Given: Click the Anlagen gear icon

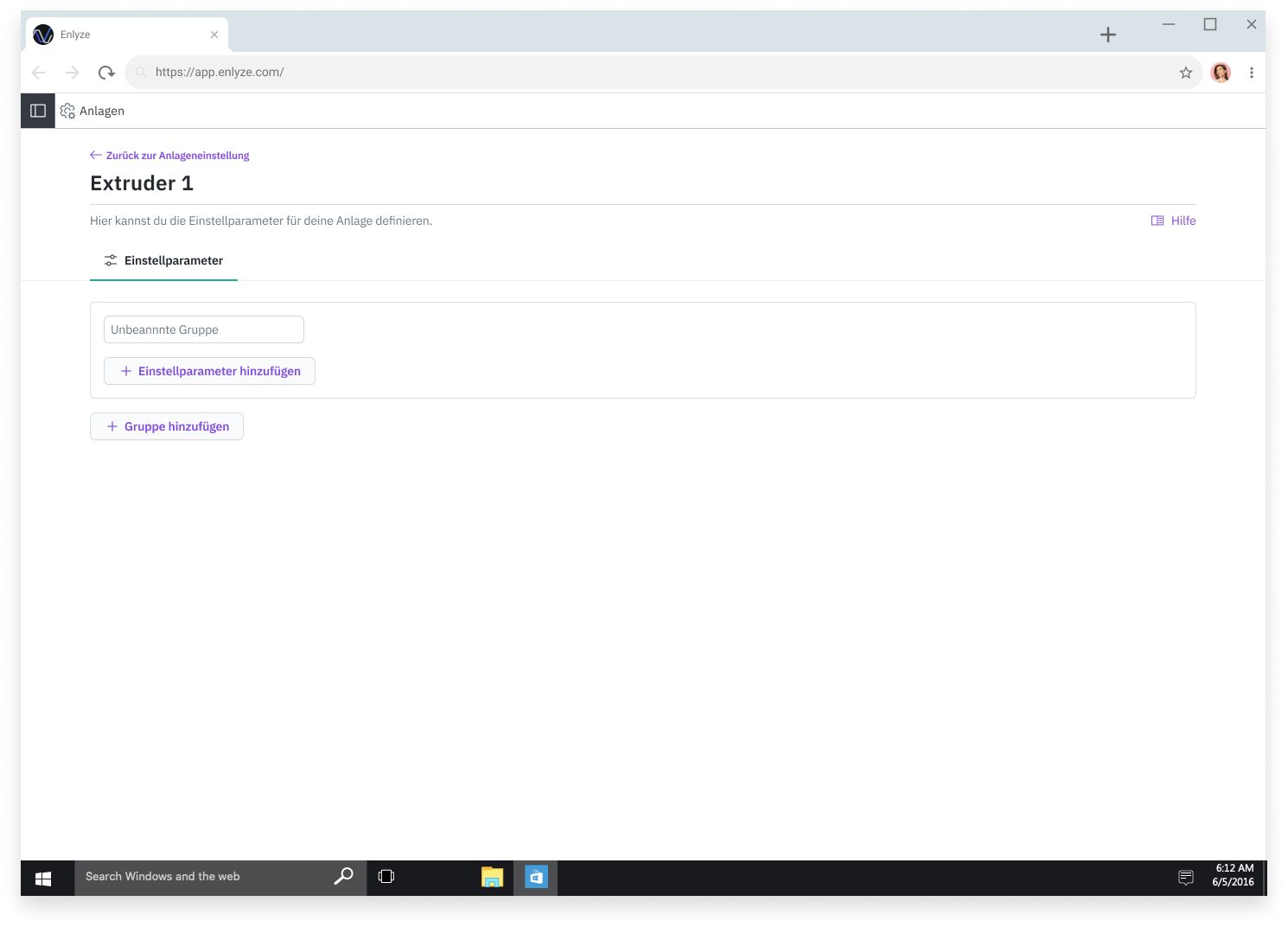Looking at the screenshot, I should click(67, 111).
